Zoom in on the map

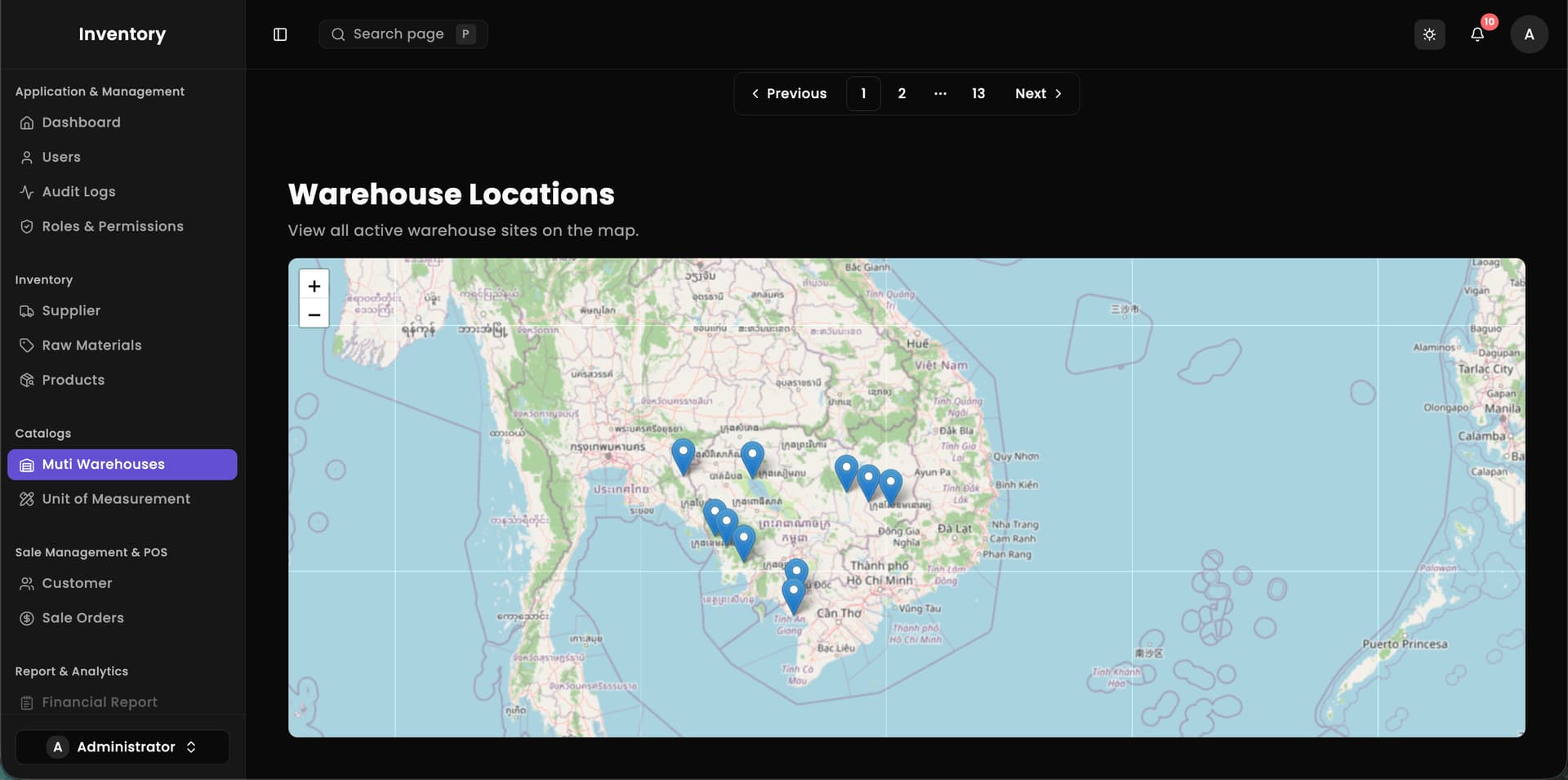(314, 286)
